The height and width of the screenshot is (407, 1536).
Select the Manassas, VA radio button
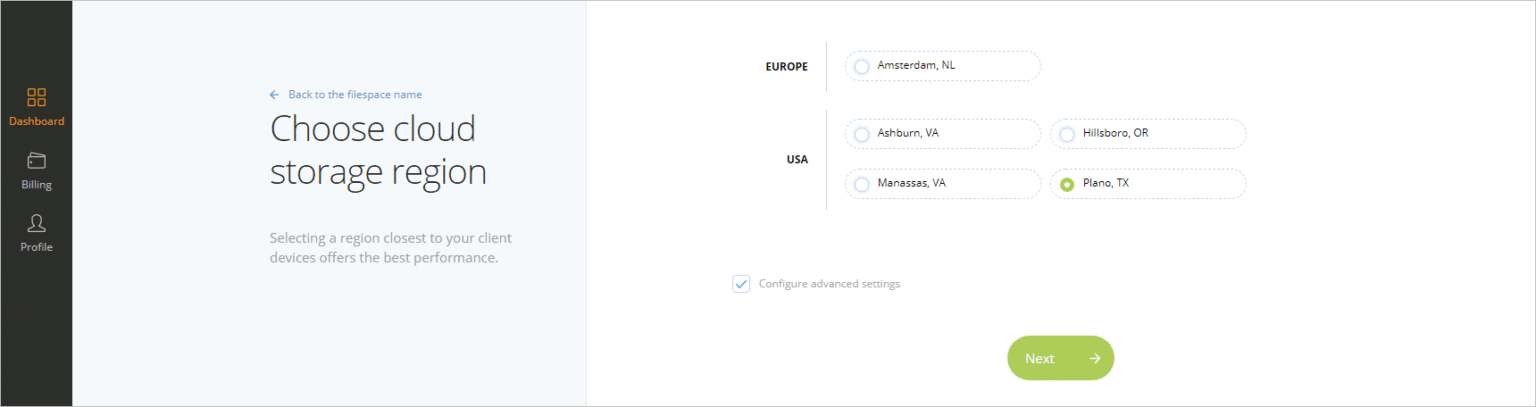[x=861, y=185]
